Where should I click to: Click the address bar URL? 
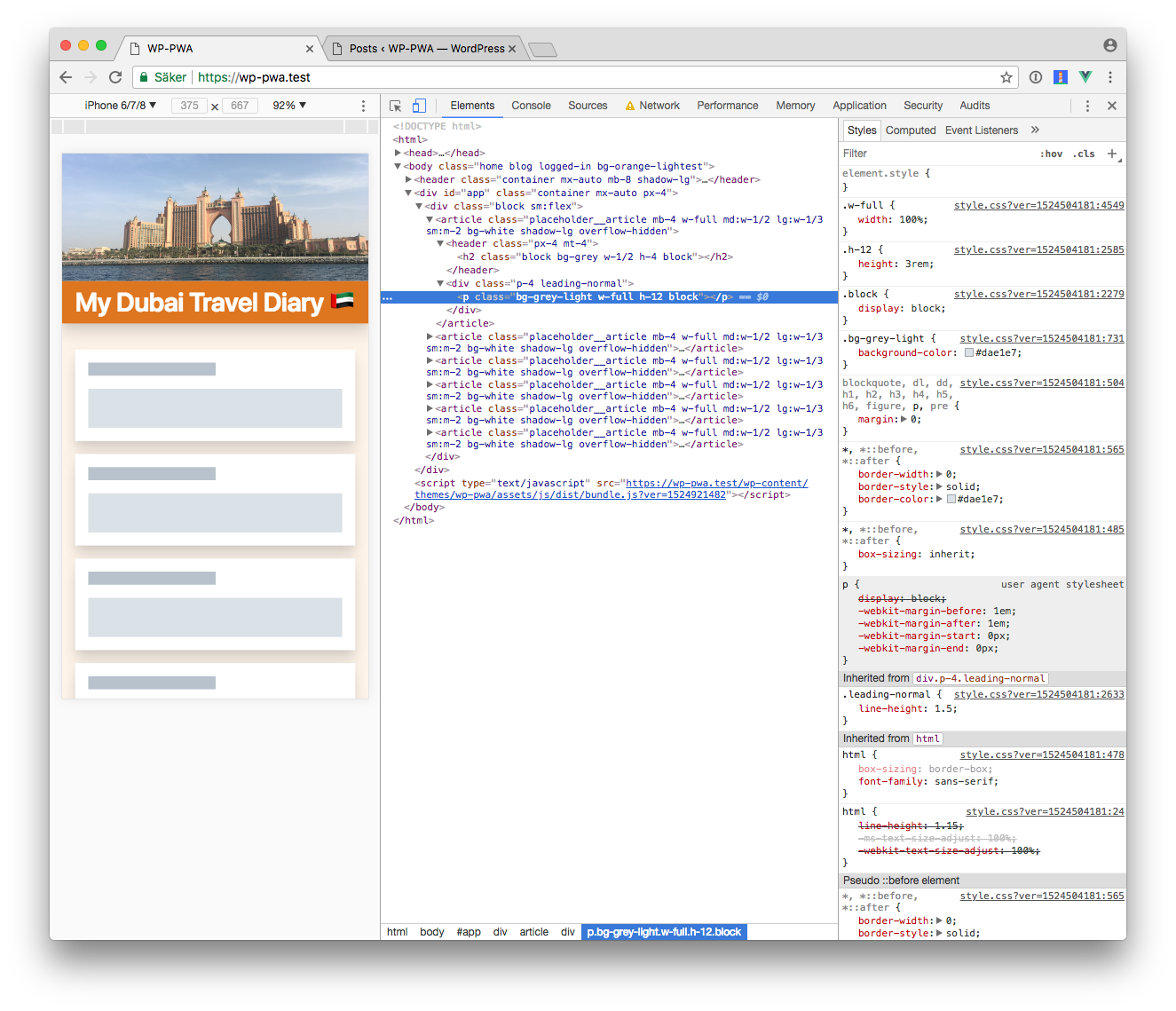tap(255, 77)
